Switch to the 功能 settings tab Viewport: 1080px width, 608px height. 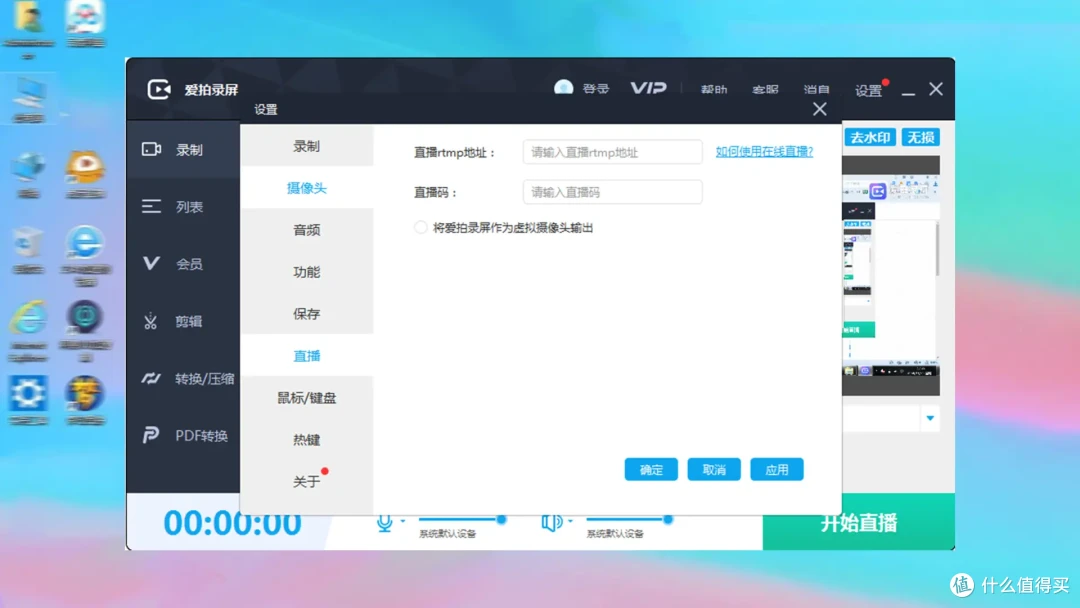(x=307, y=272)
